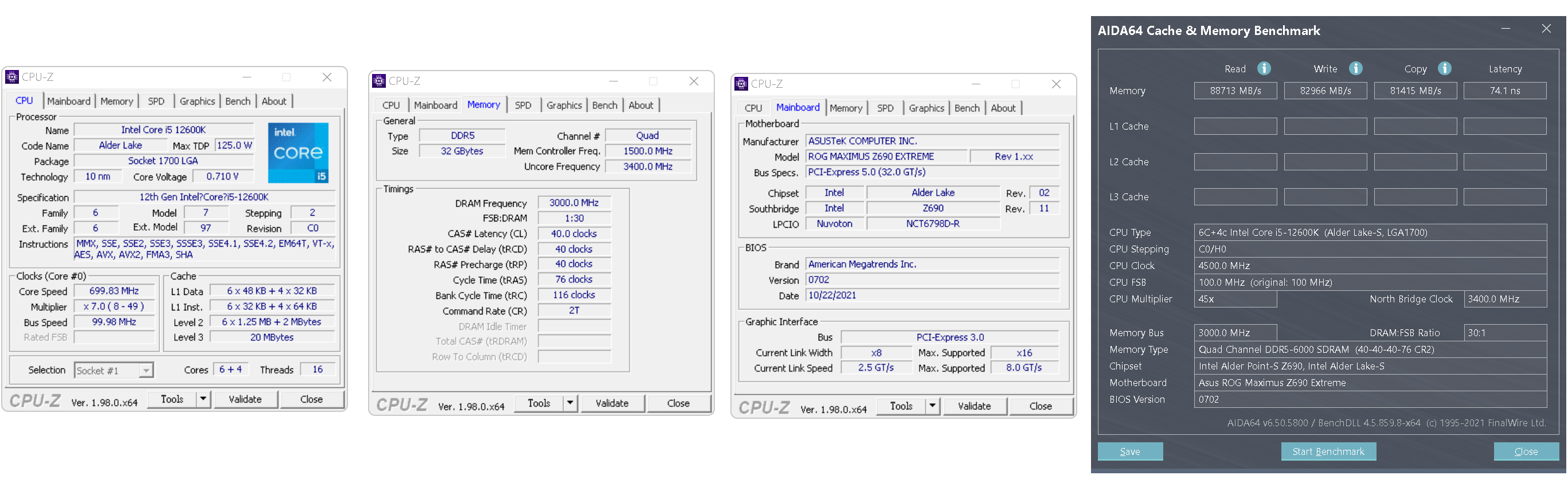Open Graphics tab in first CPU-Z window
Screen dimensions: 1568x479
click(x=197, y=101)
